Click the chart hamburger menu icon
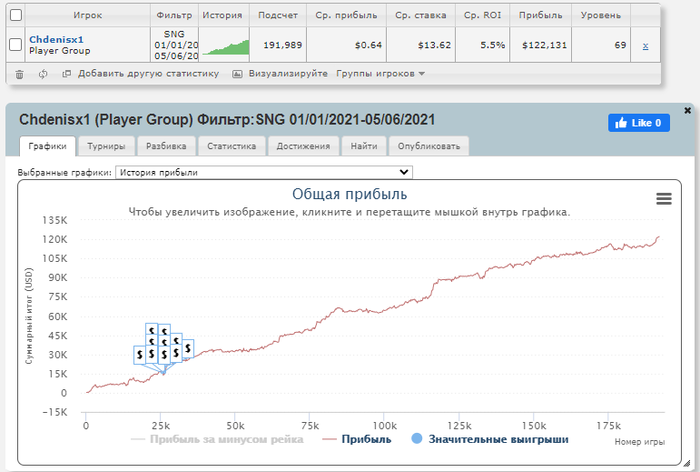 (x=664, y=199)
